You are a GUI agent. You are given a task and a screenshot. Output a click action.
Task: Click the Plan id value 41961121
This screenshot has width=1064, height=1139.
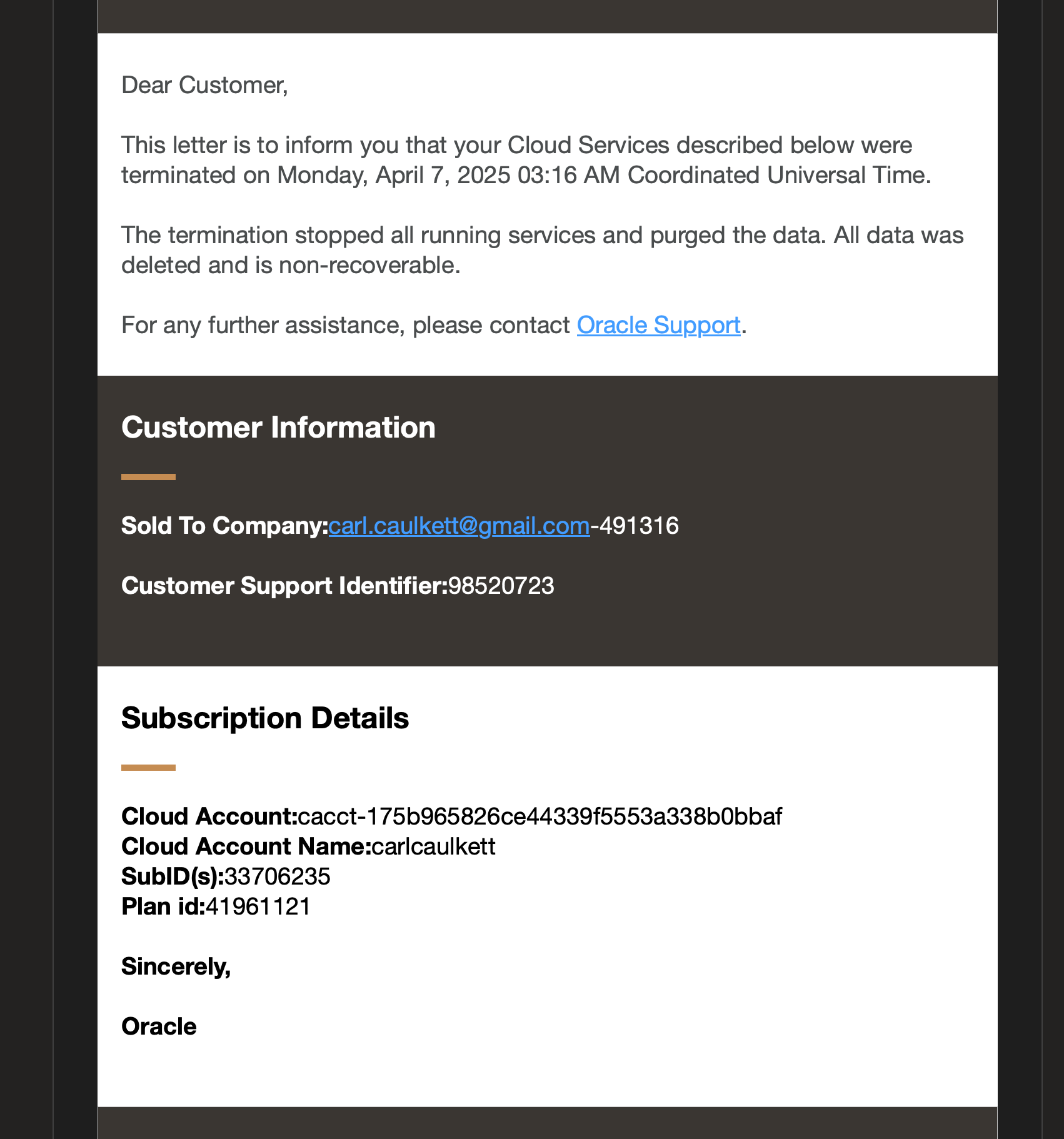pyautogui.click(x=258, y=906)
